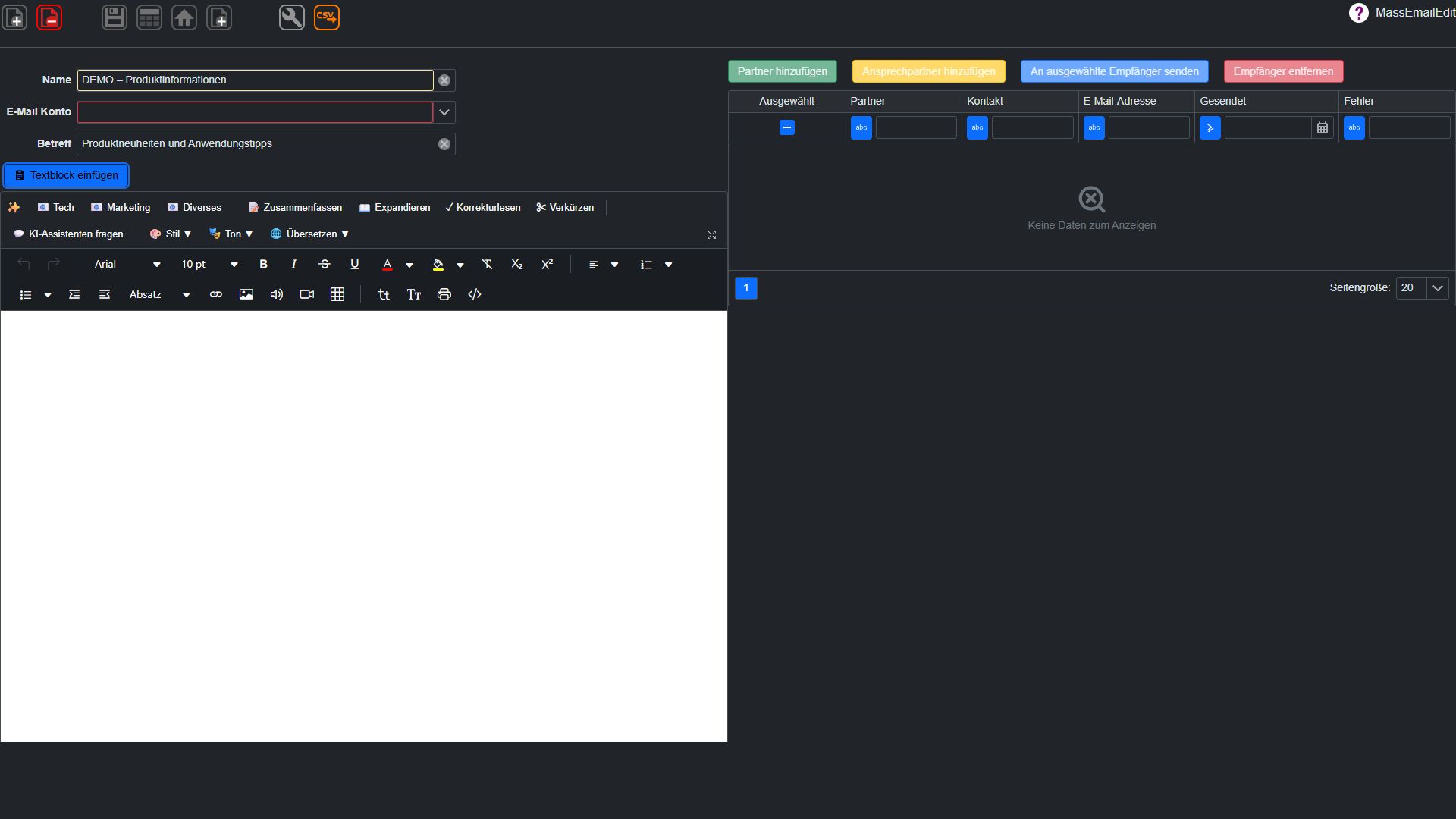The height and width of the screenshot is (819, 1456).
Task: Click Ansprechpartner hinzufügen button
Action: (x=929, y=71)
